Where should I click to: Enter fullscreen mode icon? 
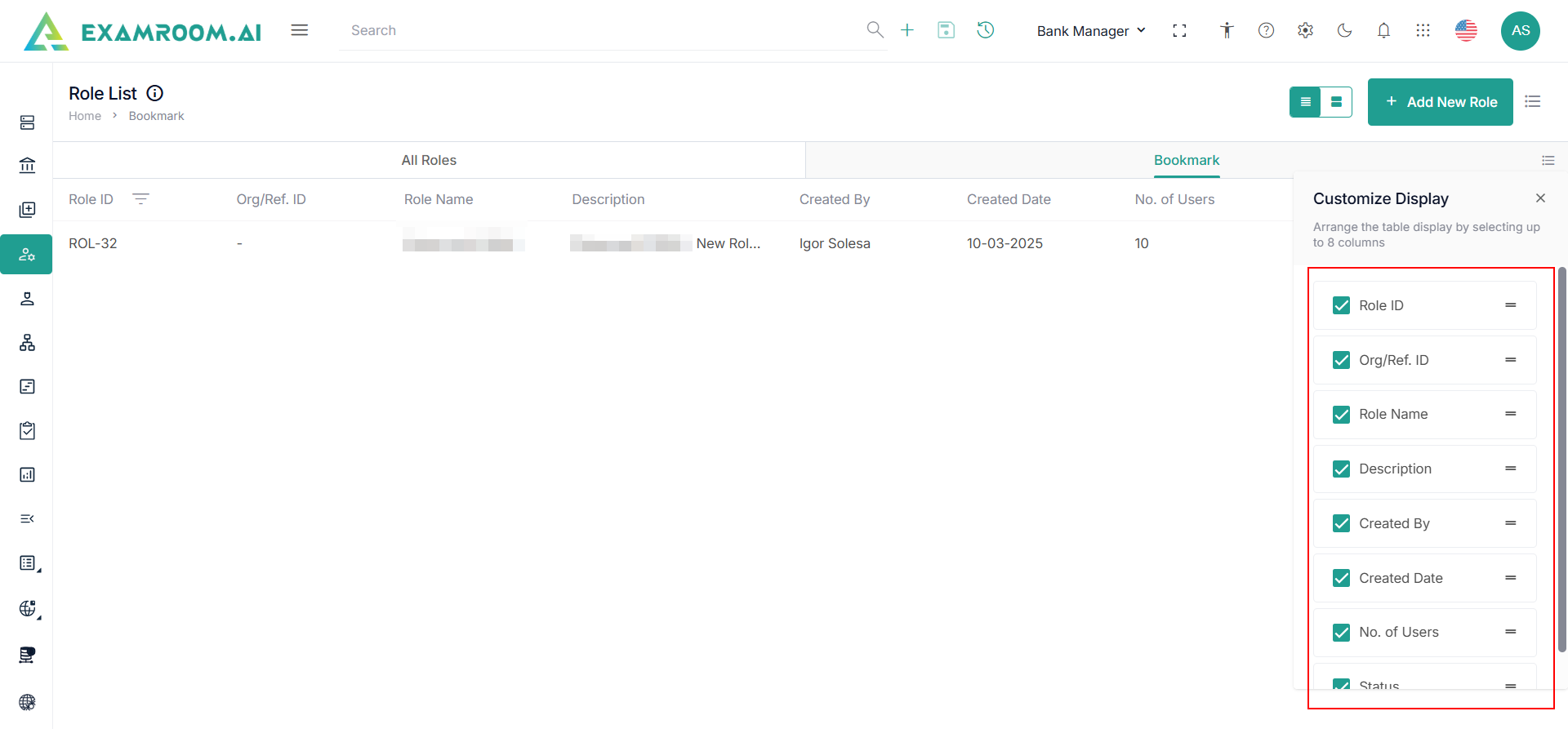pyautogui.click(x=1179, y=31)
